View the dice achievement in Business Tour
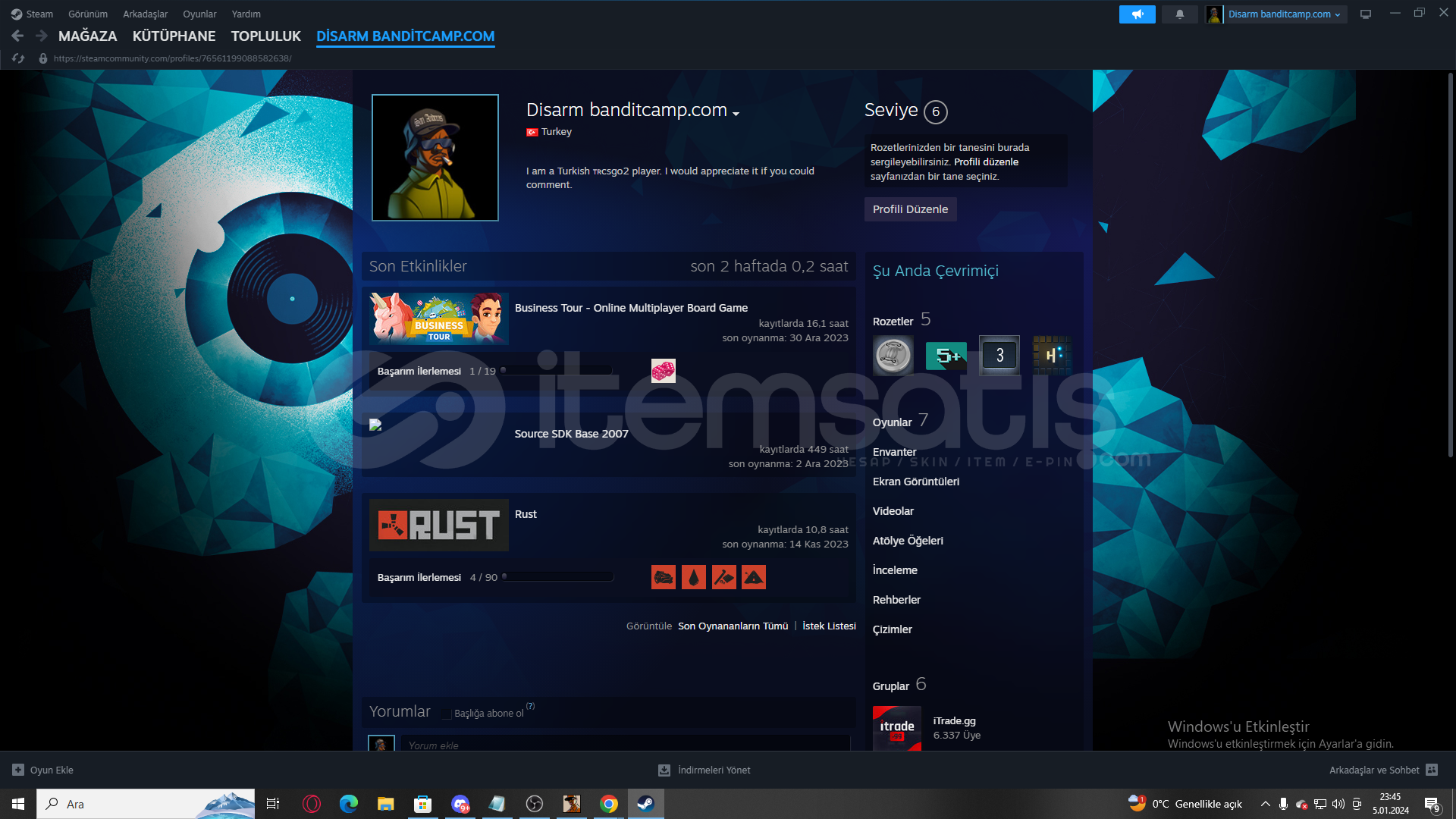 (663, 371)
